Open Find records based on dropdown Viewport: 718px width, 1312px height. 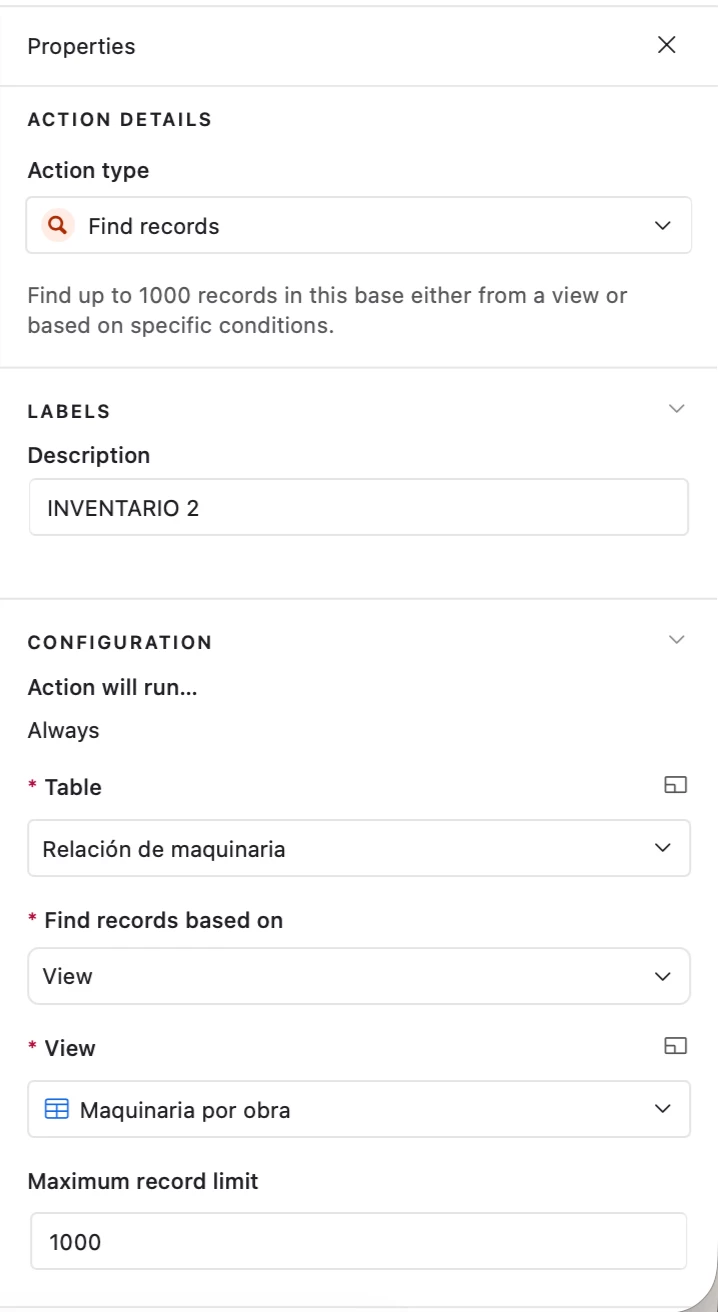(x=358, y=975)
